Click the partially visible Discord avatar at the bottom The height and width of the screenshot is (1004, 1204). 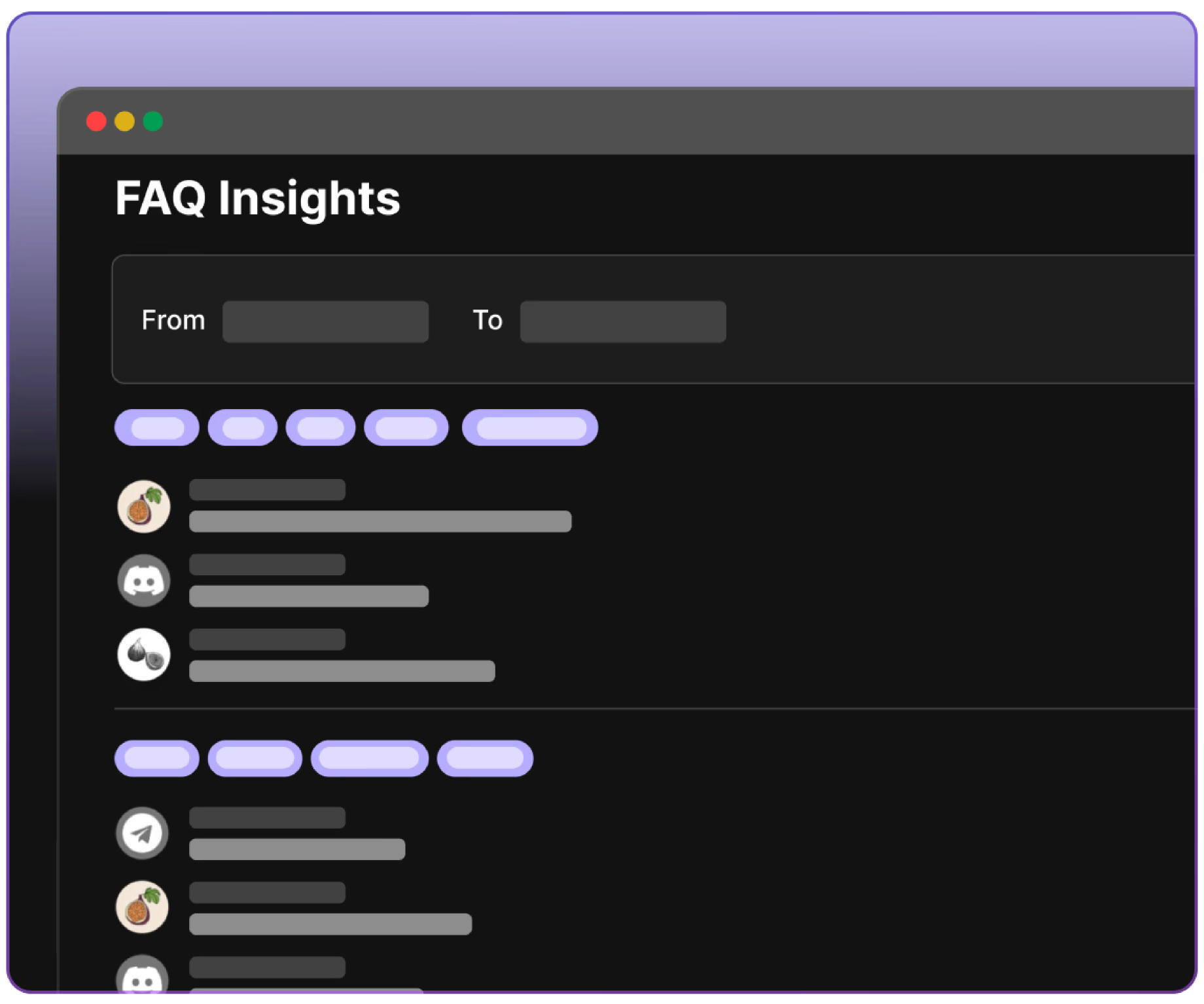[x=143, y=979]
